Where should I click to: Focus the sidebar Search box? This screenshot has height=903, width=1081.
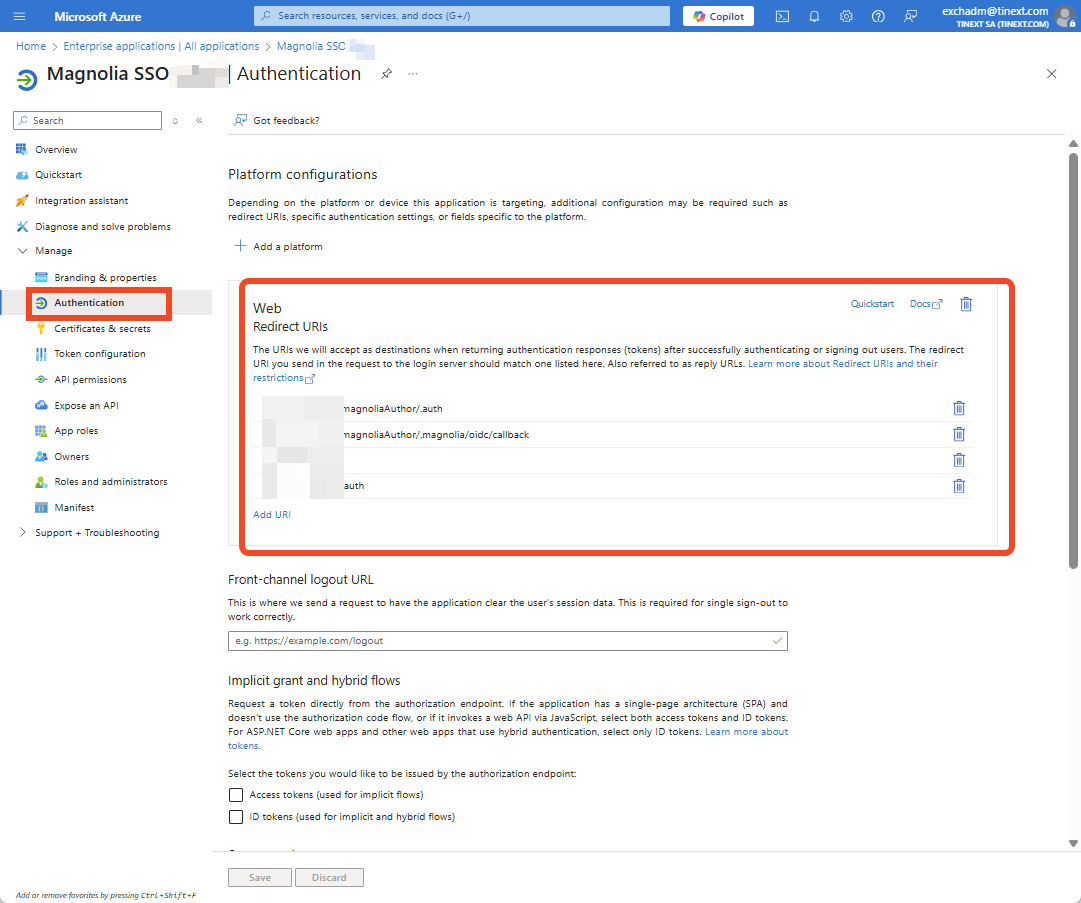(x=88, y=121)
